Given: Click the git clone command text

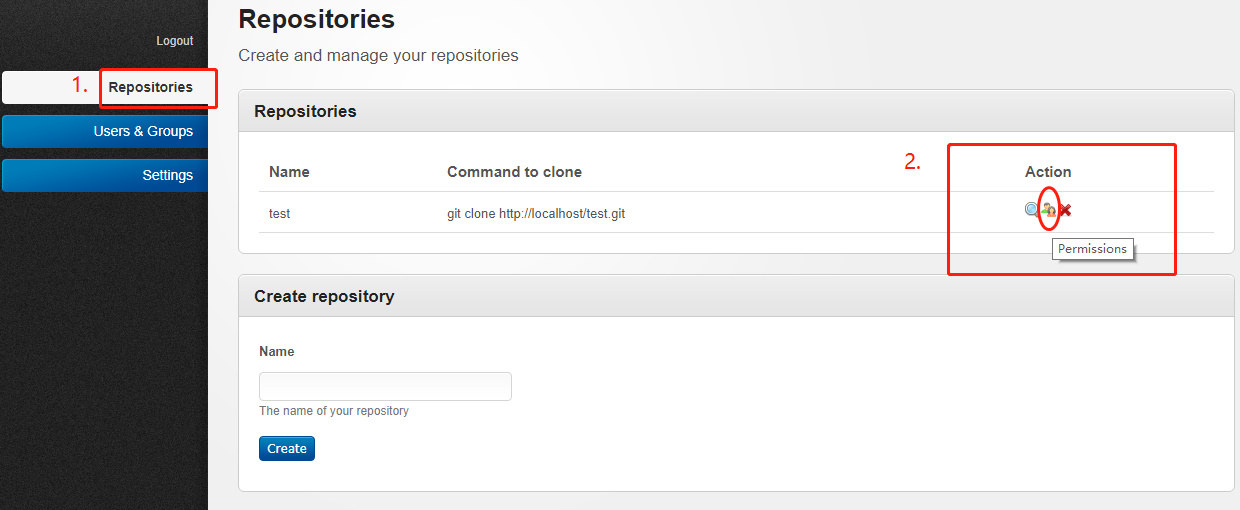Looking at the screenshot, I should click(x=536, y=213).
